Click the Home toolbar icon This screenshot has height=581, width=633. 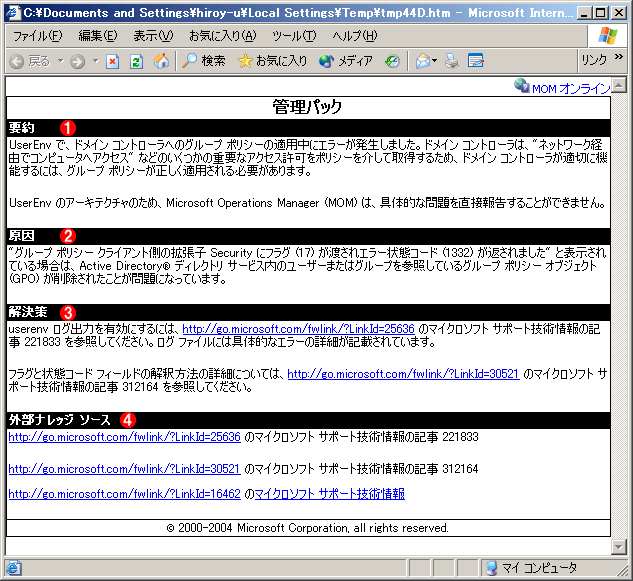pyautogui.click(x=161, y=61)
